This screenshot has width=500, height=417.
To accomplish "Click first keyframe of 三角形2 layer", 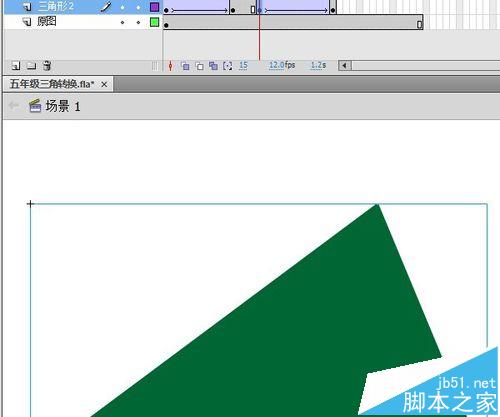I will click(x=166, y=10).
